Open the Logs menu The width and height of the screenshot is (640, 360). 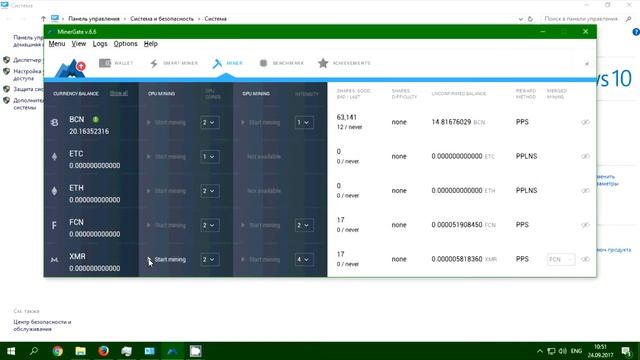[100, 44]
